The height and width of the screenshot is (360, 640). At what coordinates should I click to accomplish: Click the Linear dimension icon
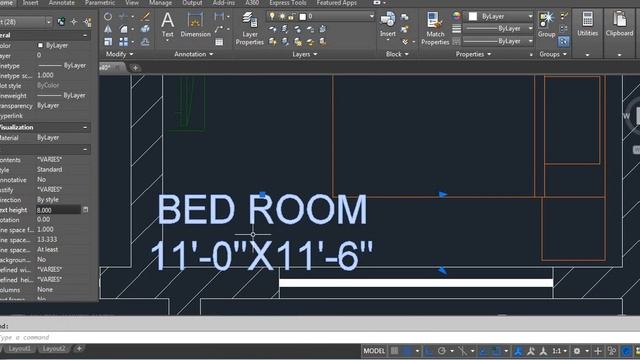click(x=219, y=17)
